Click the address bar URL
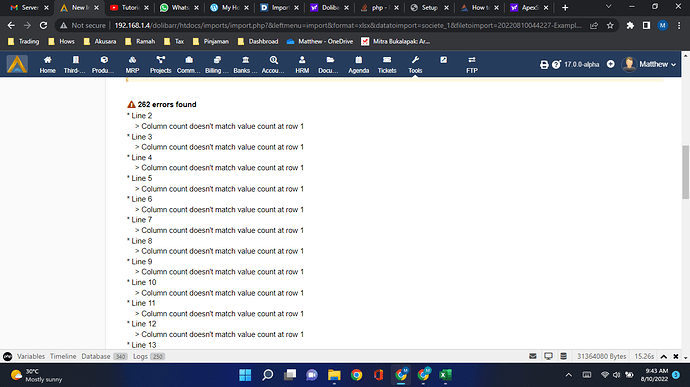 pyautogui.click(x=348, y=26)
